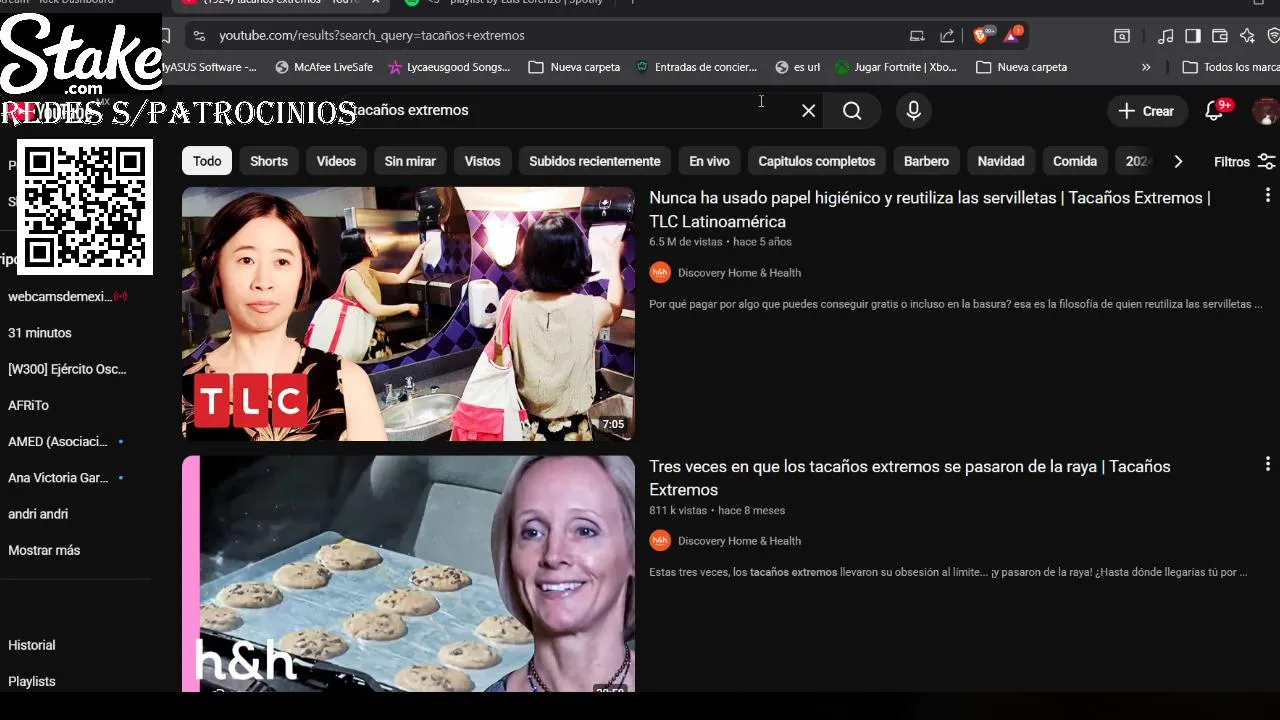Open Historial in the sidebar
This screenshot has width=1280, height=720.
click(32, 645)
